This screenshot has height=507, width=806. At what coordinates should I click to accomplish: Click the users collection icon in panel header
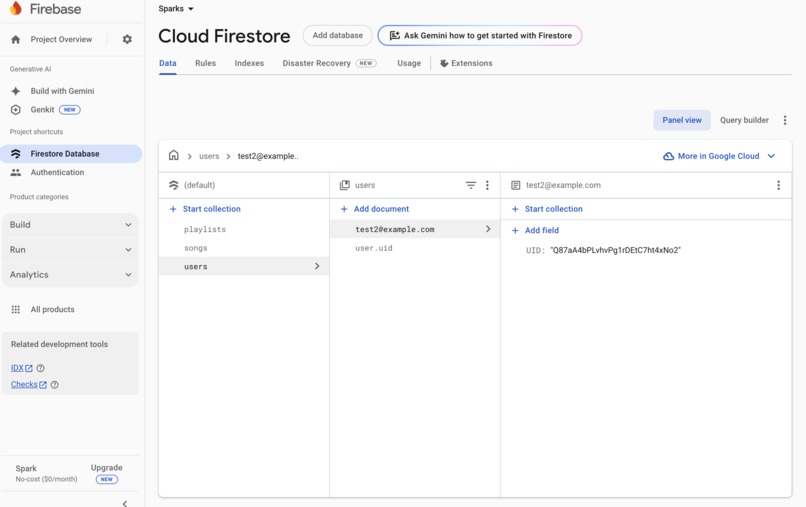(x=345, y=185)
